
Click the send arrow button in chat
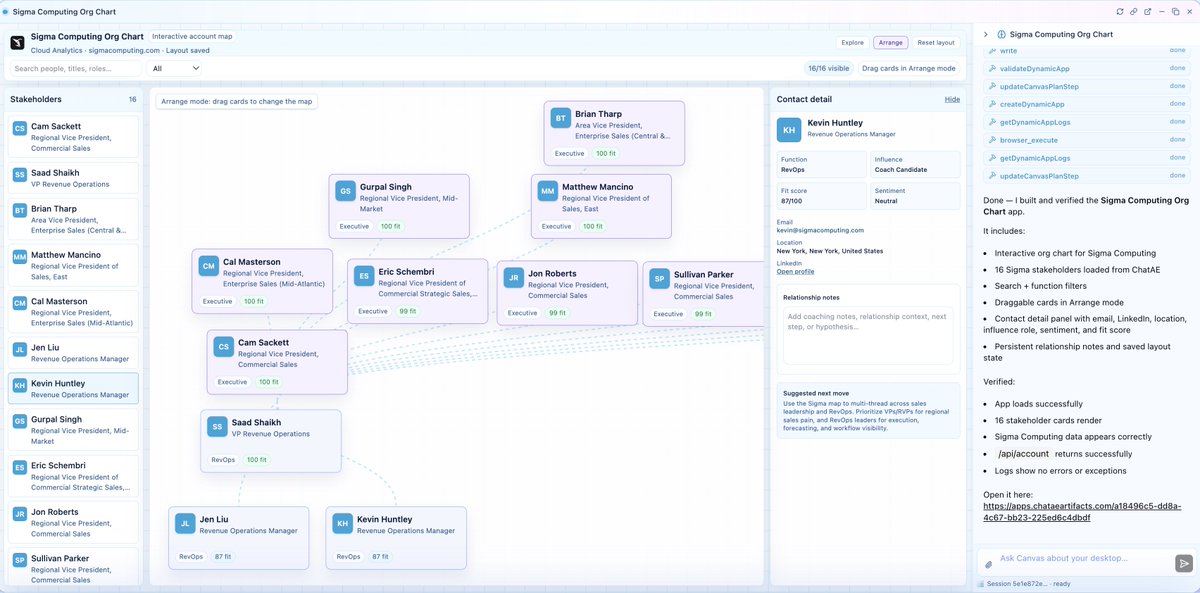(1184, 563)
